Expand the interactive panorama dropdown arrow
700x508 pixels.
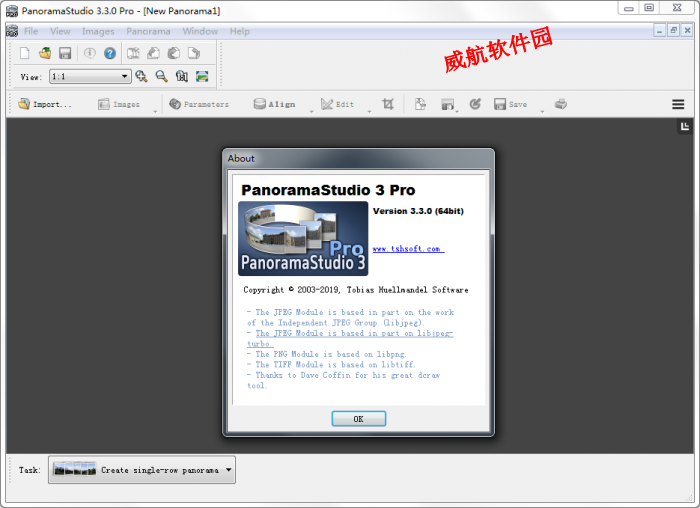457,111
